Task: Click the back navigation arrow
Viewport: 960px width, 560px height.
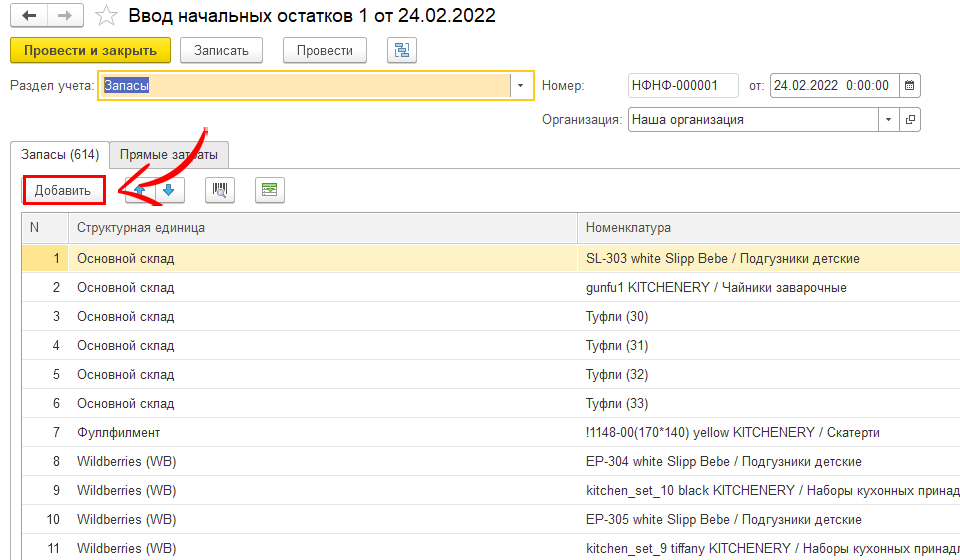Action: coord(28,16)
